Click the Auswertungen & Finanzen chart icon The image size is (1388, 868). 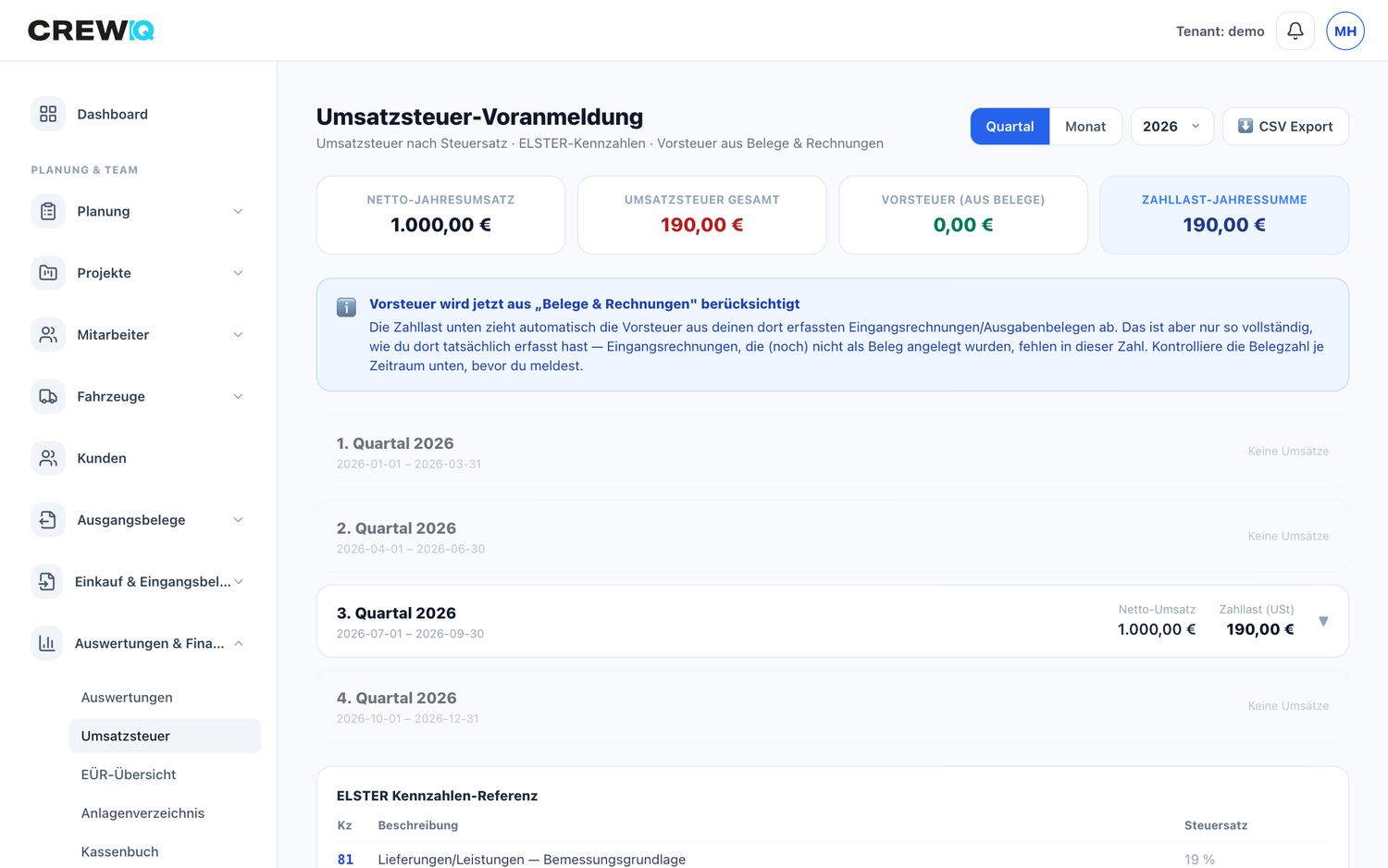(x=46, y=643)
